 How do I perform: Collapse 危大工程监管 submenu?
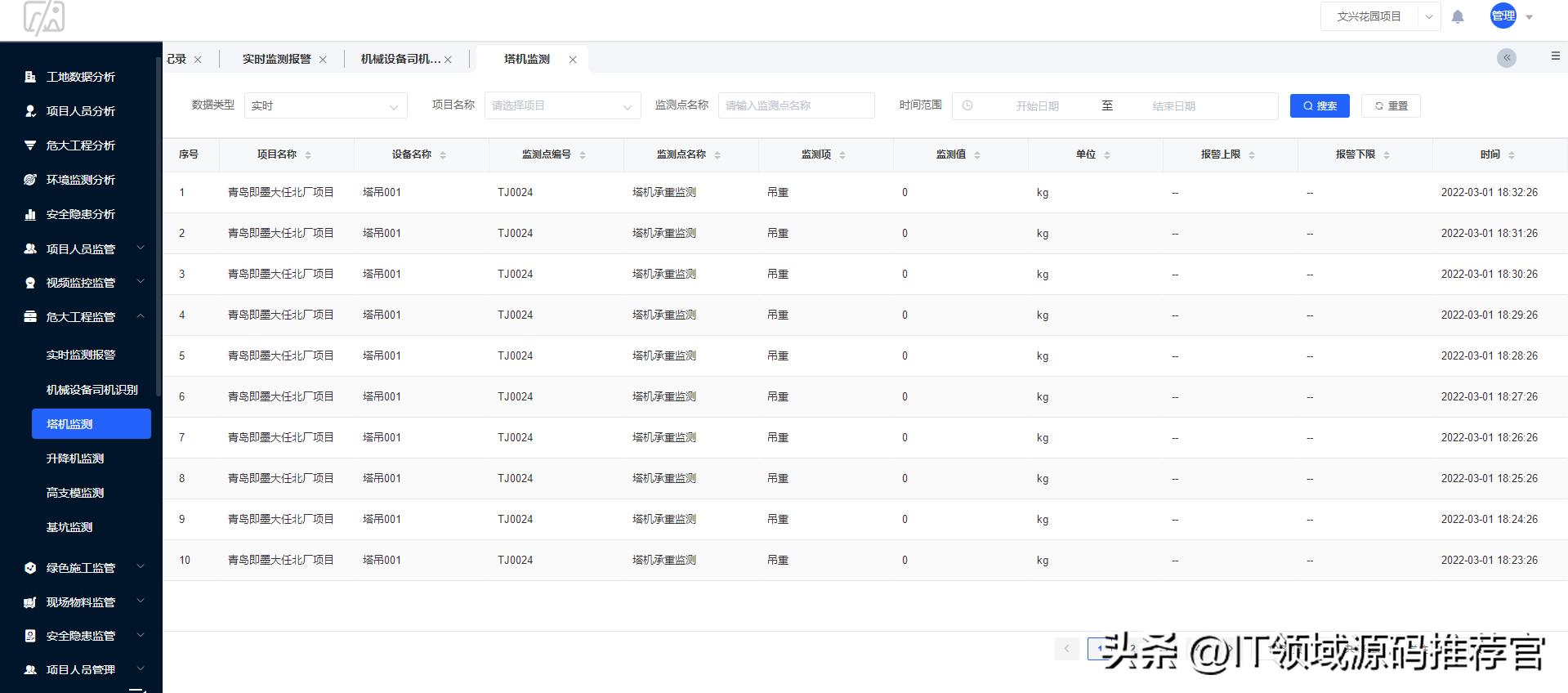(x=141, y=316)
